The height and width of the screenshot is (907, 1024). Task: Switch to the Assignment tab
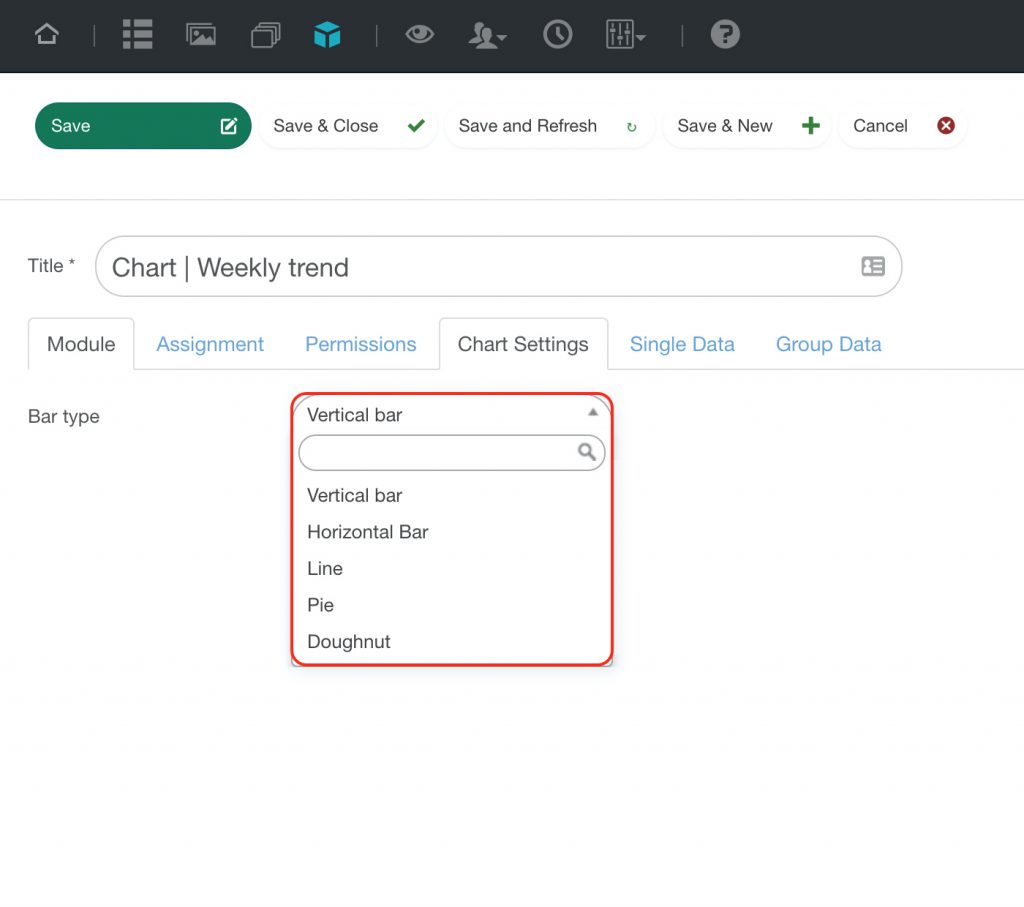[210, 344]
